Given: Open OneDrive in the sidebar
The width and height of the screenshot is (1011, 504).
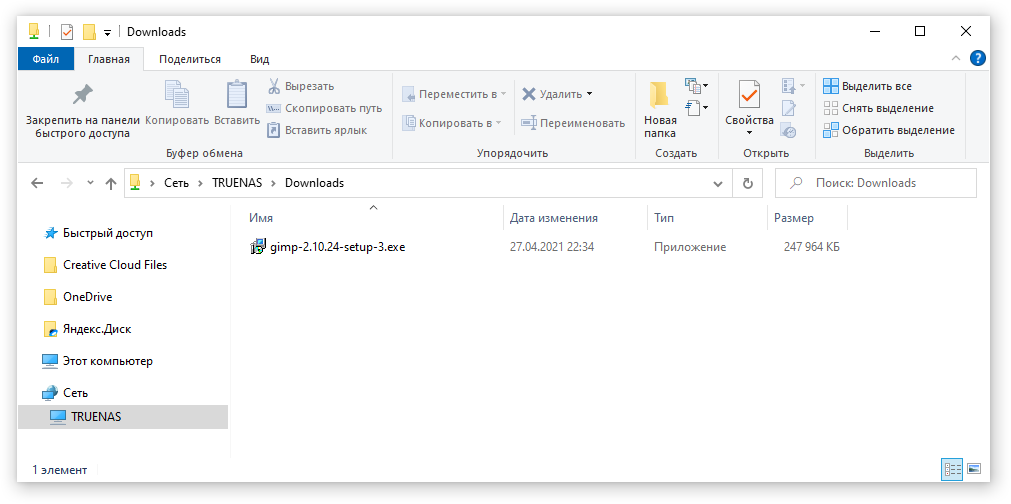Looking at the screenshot, I should coord(87,297).
